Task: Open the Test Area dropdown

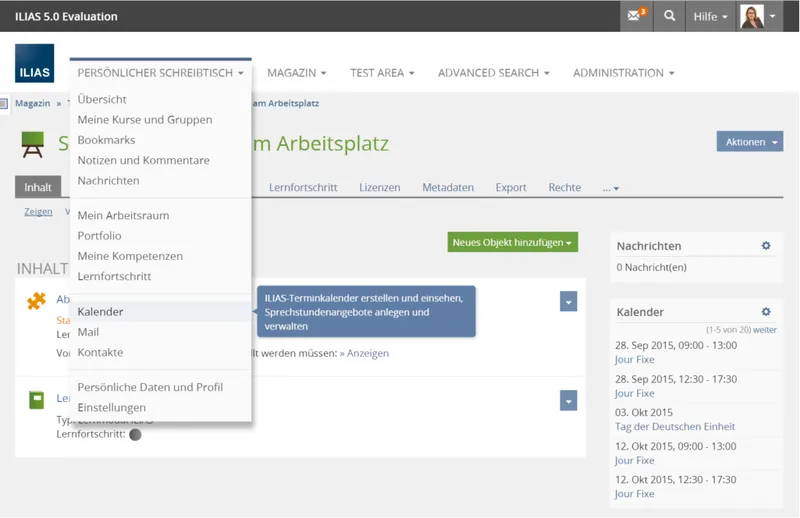Action: coord(382,72)
